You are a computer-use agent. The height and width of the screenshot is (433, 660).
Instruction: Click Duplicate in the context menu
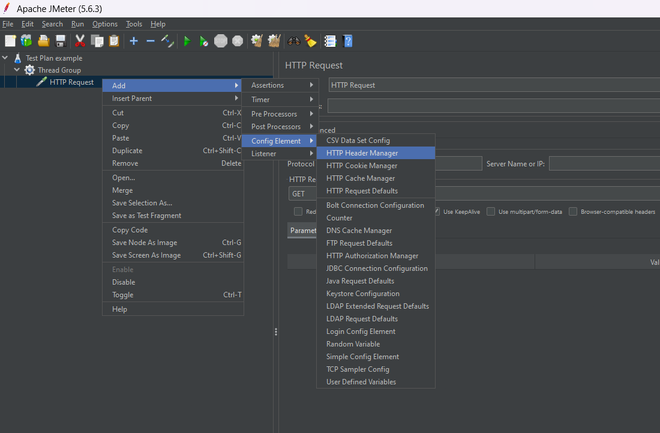pyautogui.click(x=127, y=150)
